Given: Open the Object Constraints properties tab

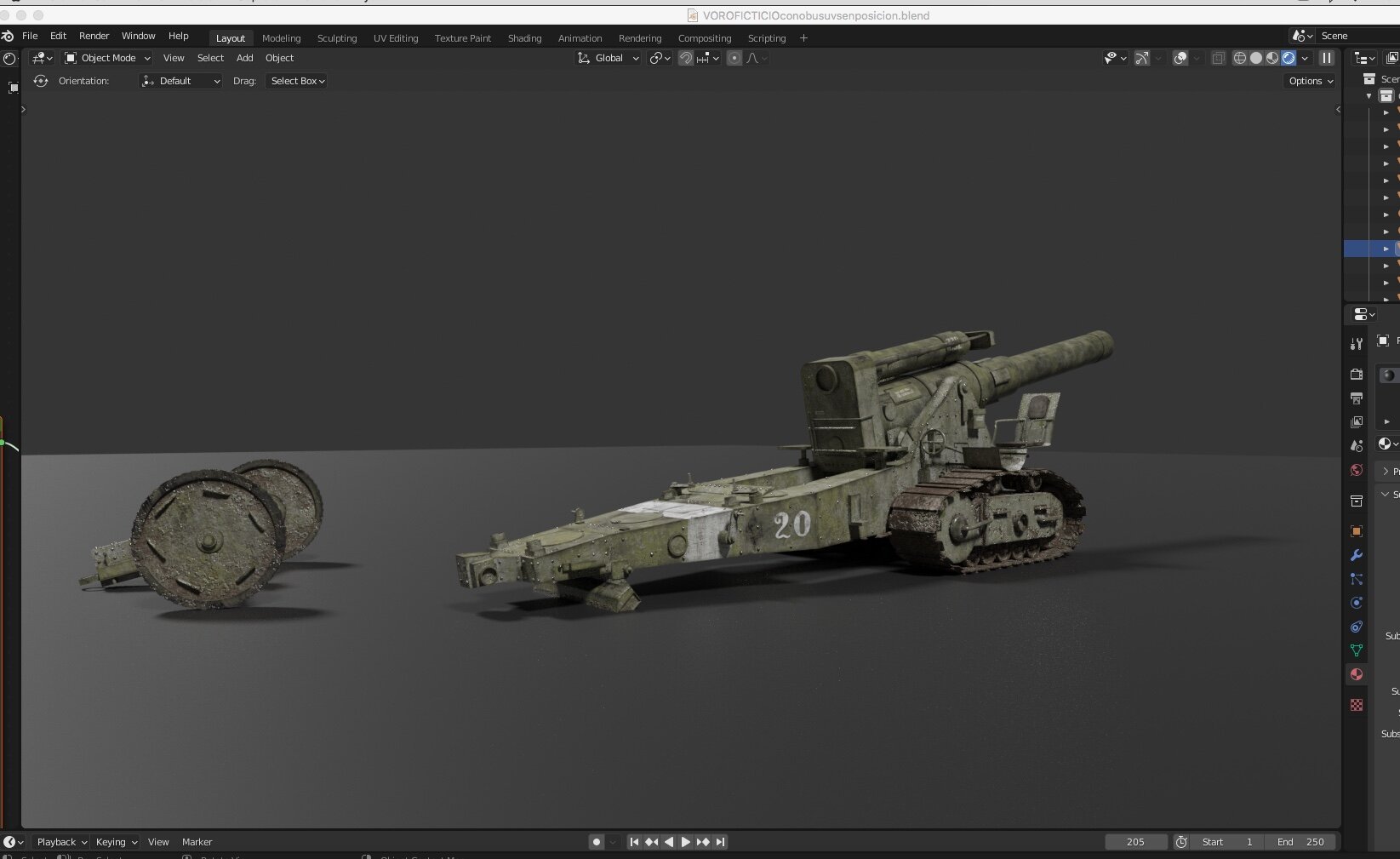Looking at the screenshot, I should pyautogui.click(x=1357, y=627).
